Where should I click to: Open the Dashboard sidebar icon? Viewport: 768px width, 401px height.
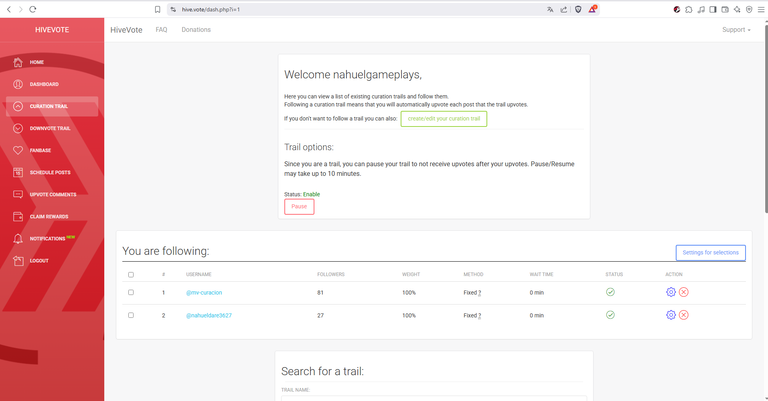tap(18, 84)
